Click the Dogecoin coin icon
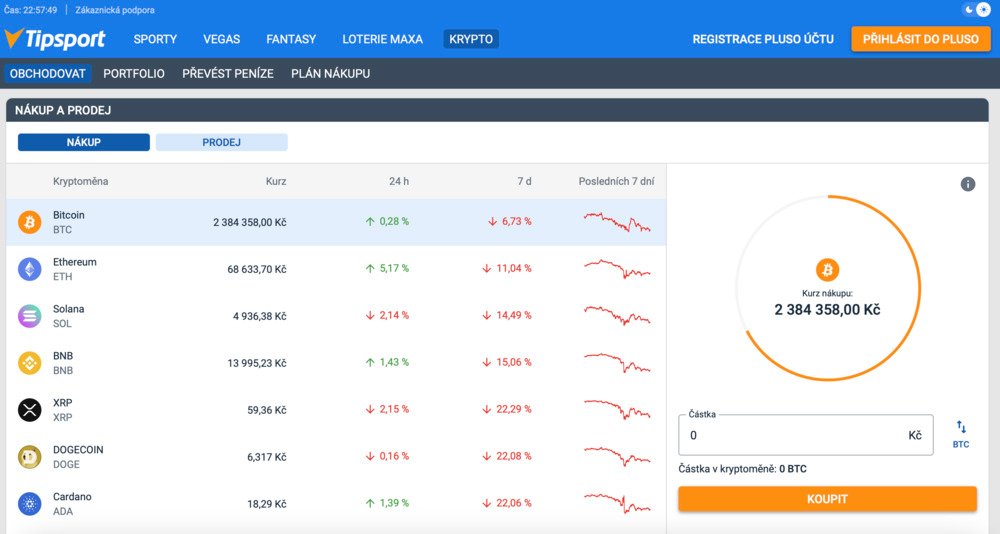The image size is (1000, 534). tap(30, 457)
